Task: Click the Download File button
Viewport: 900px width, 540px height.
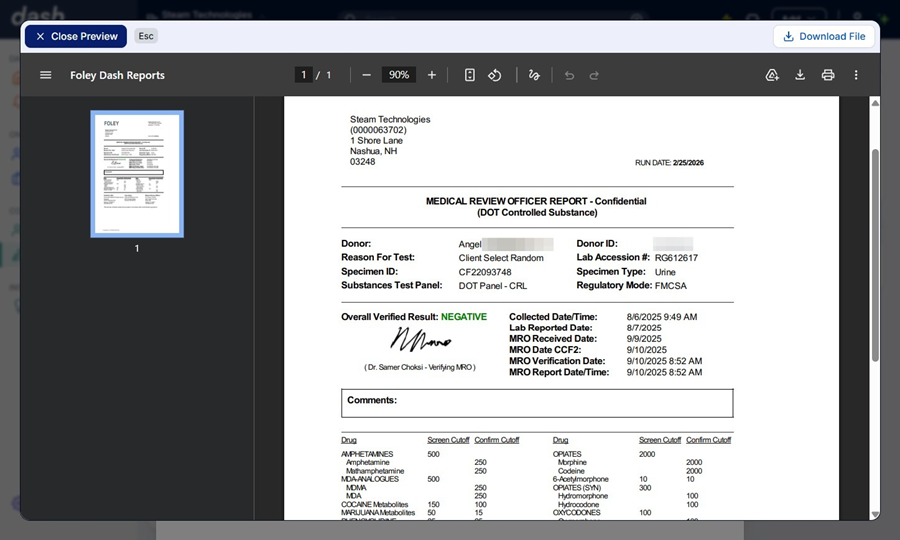Action: (x=824, y=36)
